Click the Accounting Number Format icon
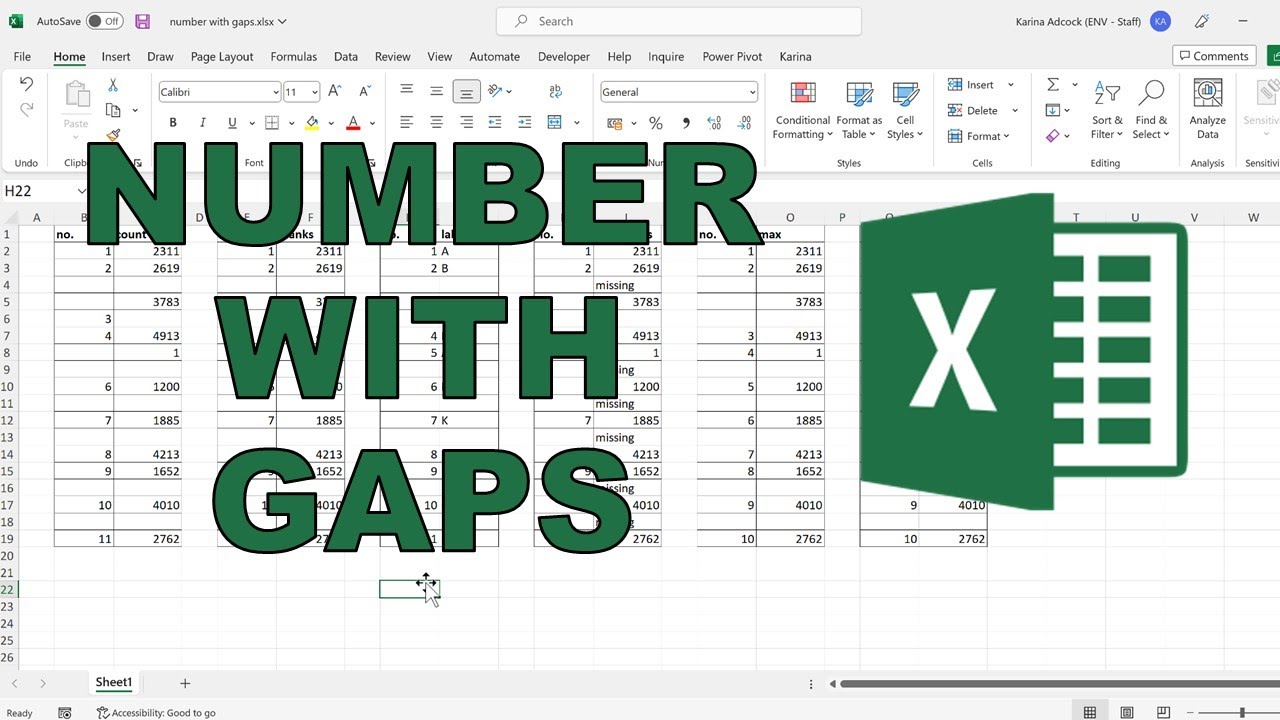This screenshot has width=1280, height=720. pyautogui.click(x=614, y=123)
